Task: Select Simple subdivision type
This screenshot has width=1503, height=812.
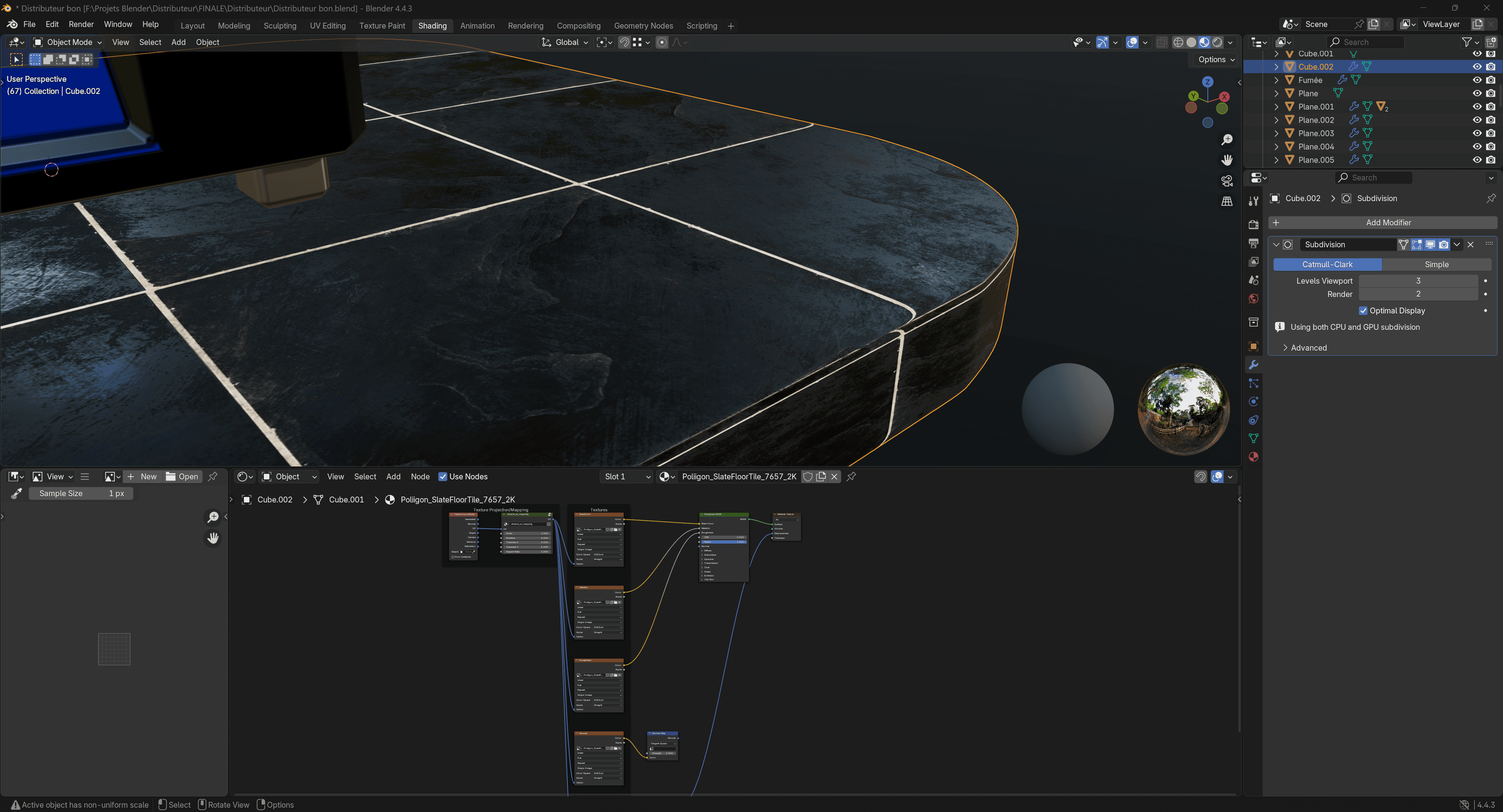Action: click(x=1436, y=264)
